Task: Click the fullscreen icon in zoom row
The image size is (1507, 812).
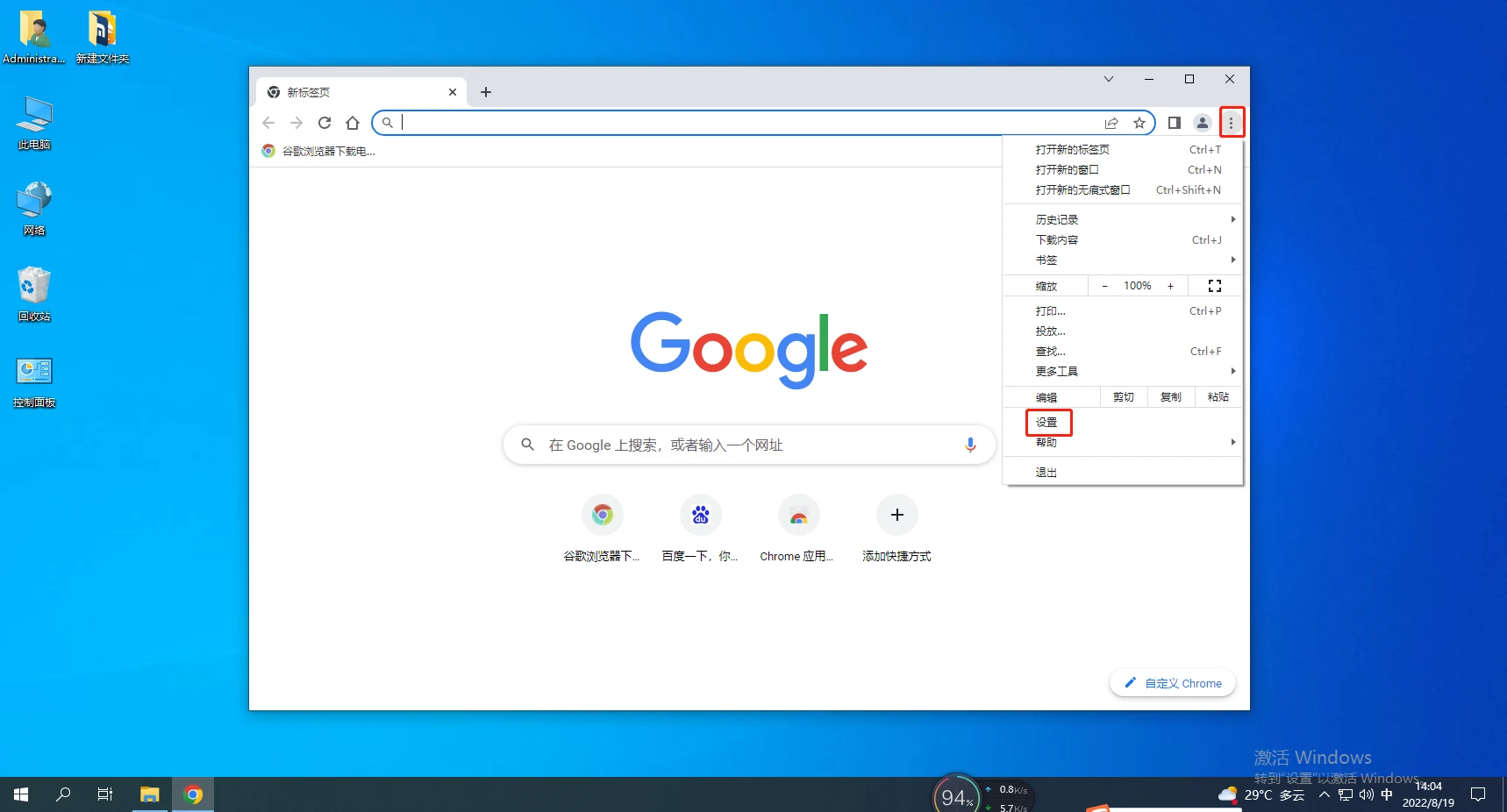Action: click(1215, 286)
